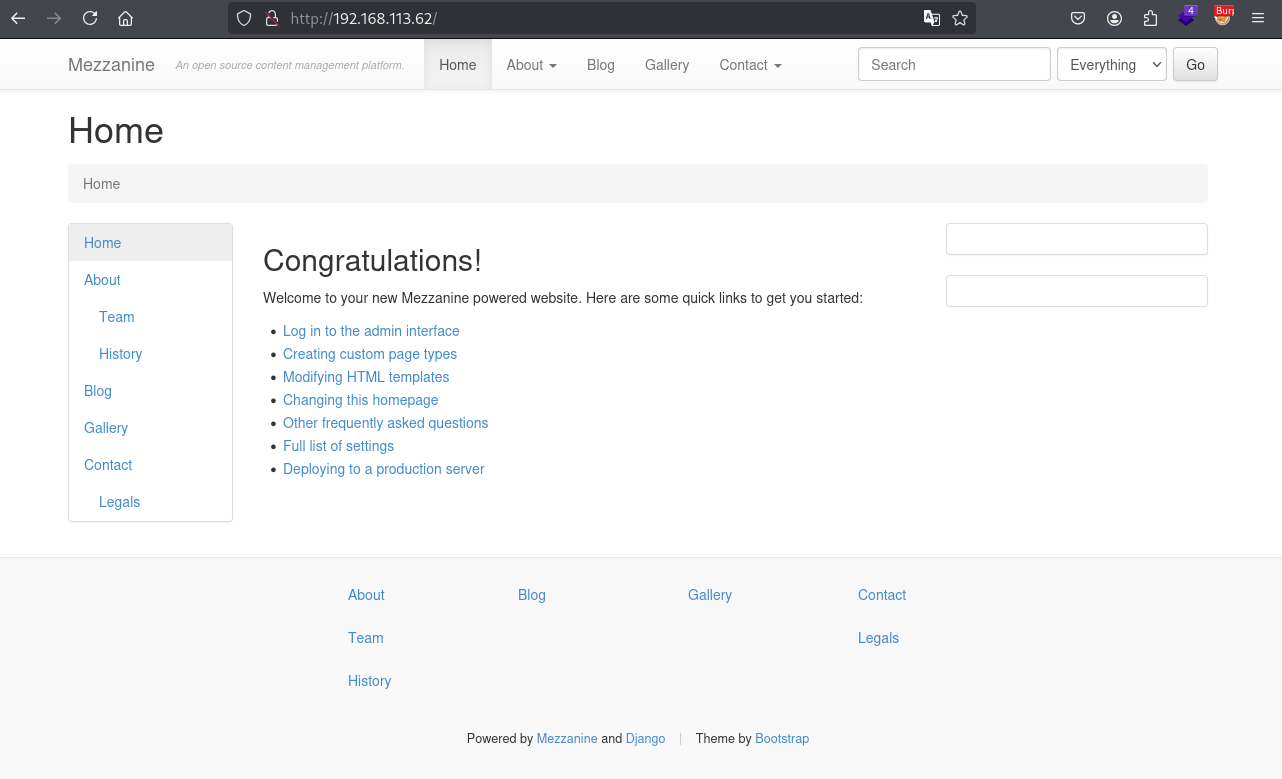Click the Burp extension icon
1282x779 pixels.
tap(1223, 16)
